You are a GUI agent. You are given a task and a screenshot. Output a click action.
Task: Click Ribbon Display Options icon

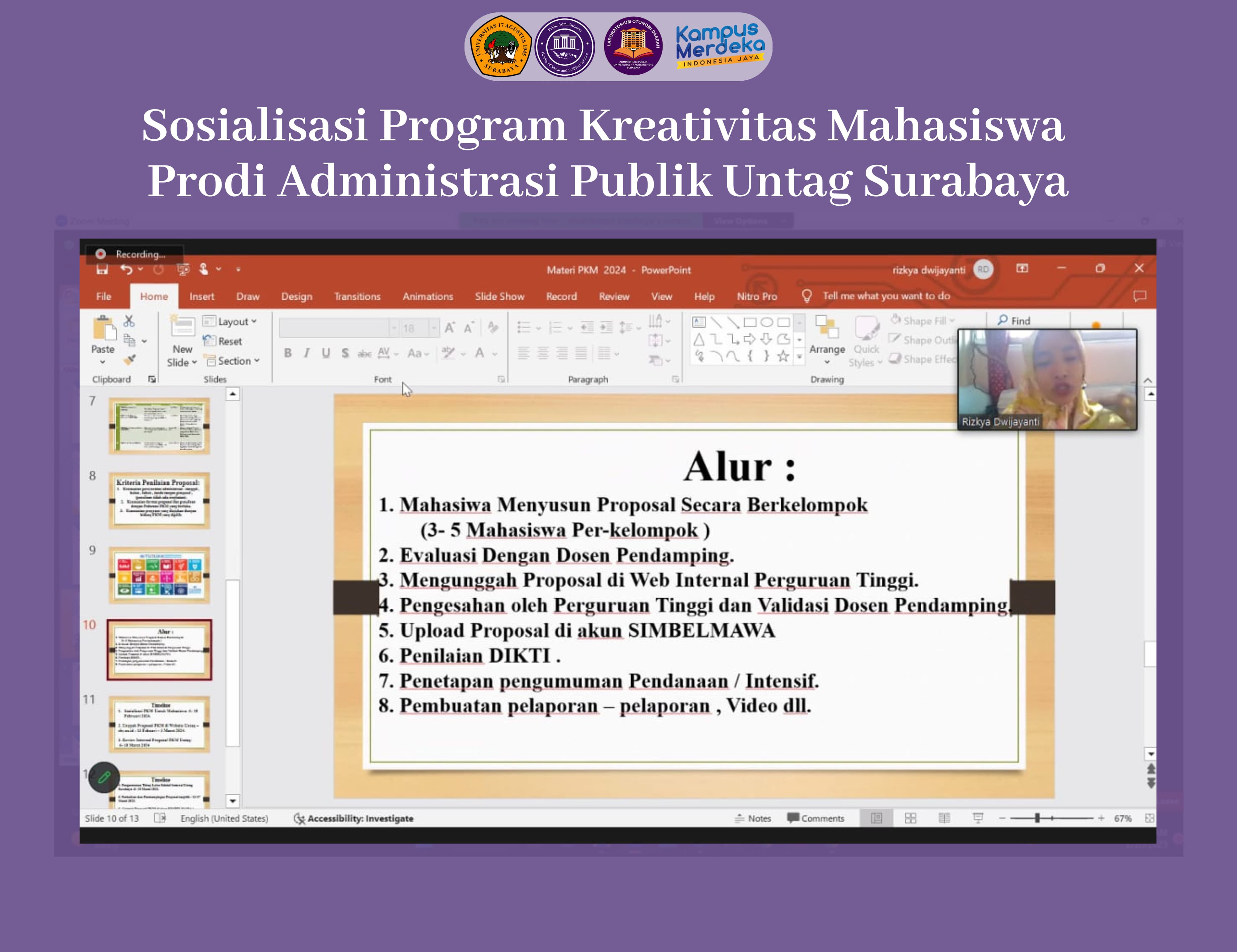point(1022,268)
